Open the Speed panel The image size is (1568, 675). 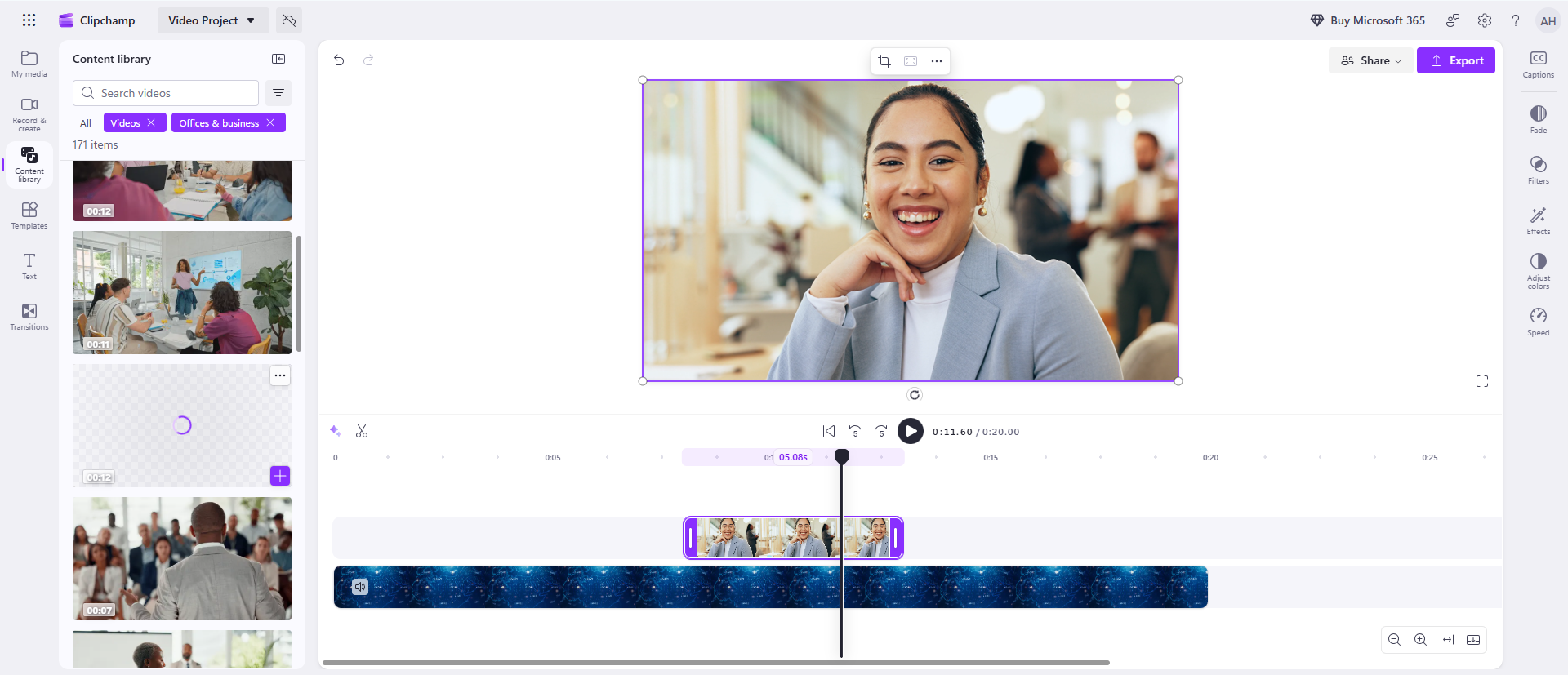pyautogui.click(x=1539, y=322)
